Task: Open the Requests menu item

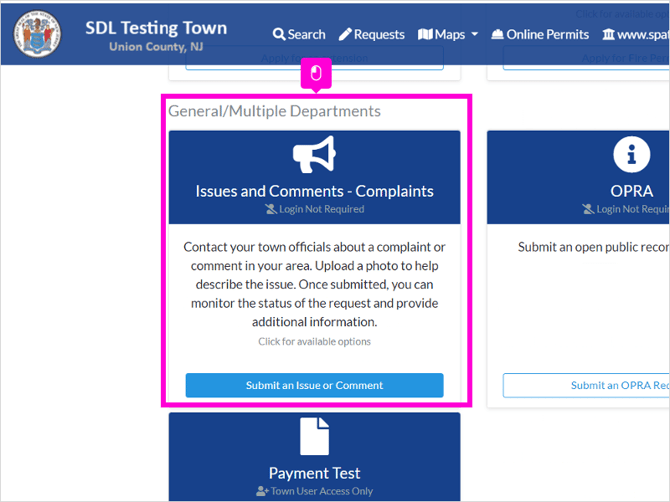Action: coord(371,35)
